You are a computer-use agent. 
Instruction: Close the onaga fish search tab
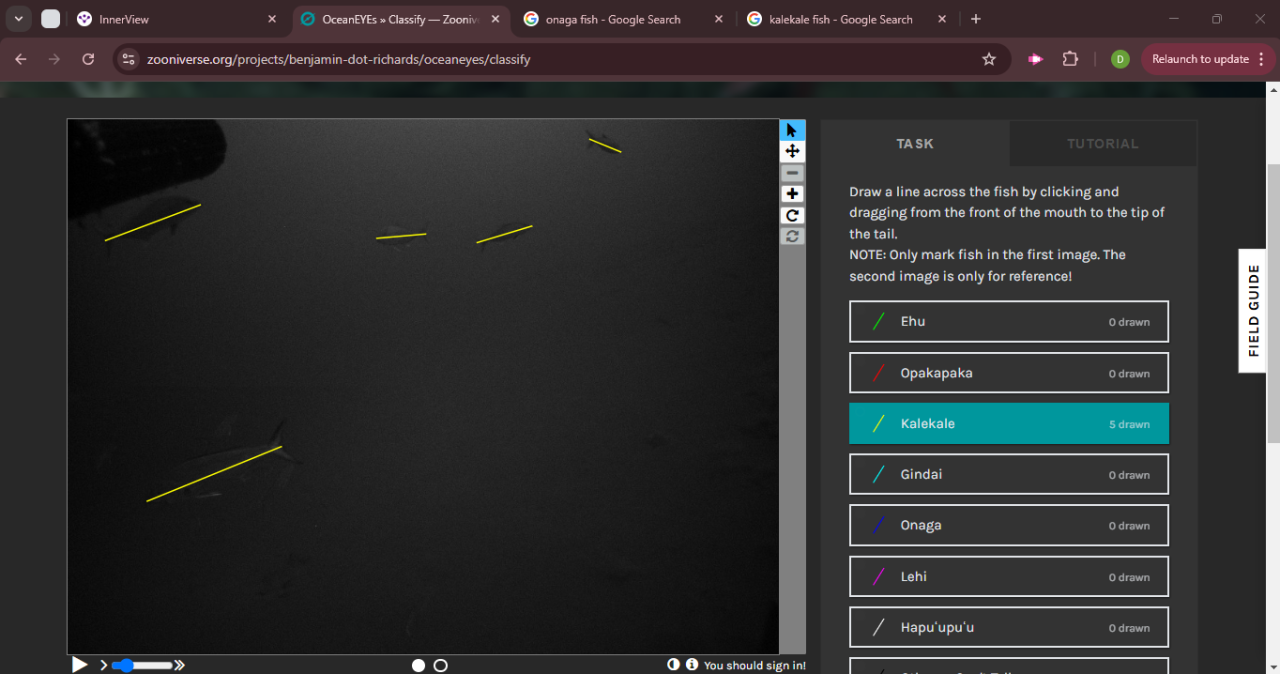point(718,19)
